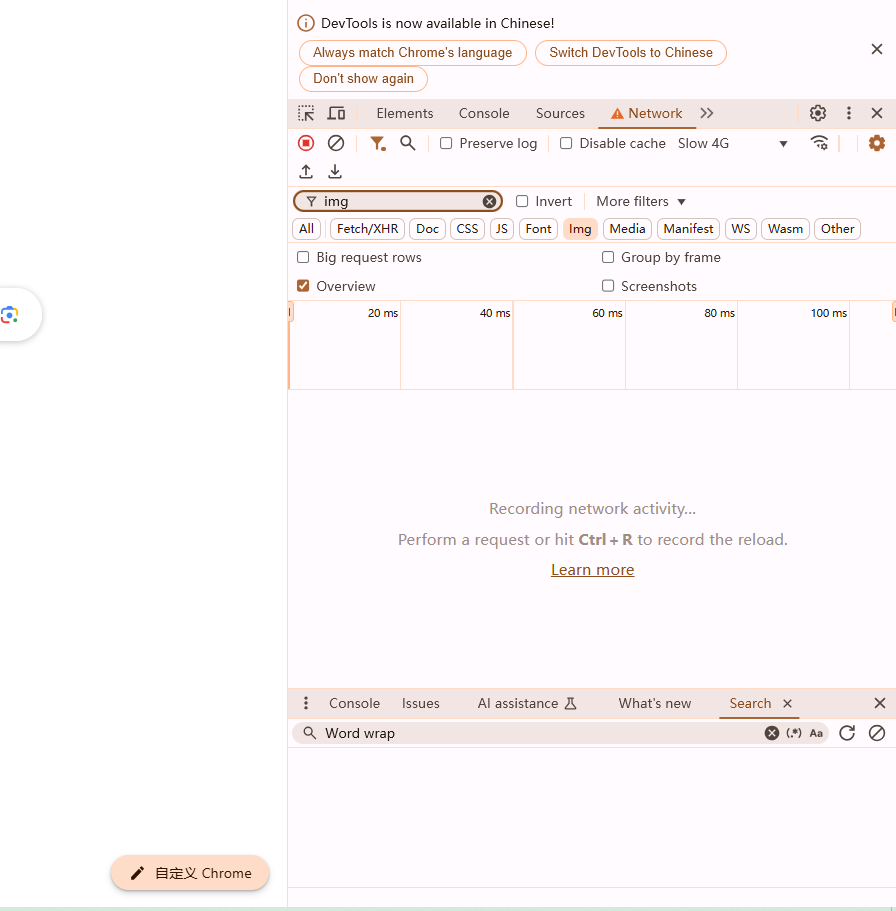Open the Learn more link
The image size is (896, 911).
[592, 570]
